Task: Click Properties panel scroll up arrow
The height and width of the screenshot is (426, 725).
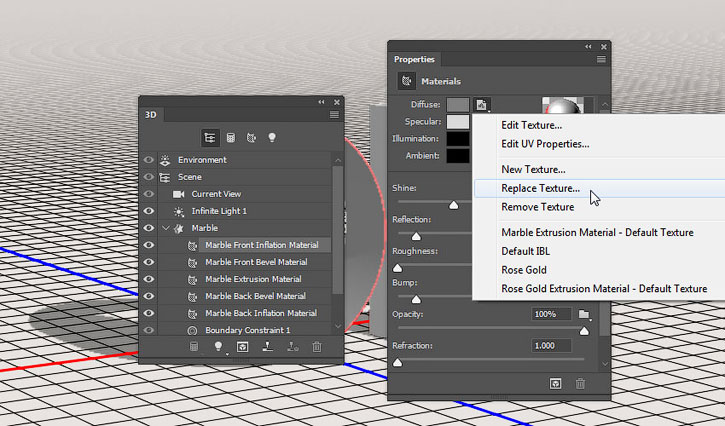Action: [x=605, y=105]
